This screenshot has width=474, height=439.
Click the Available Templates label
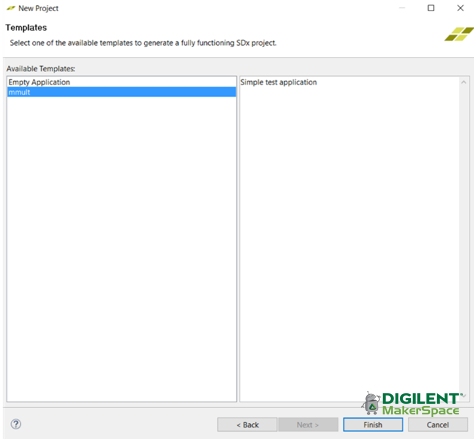click(41, 69)
